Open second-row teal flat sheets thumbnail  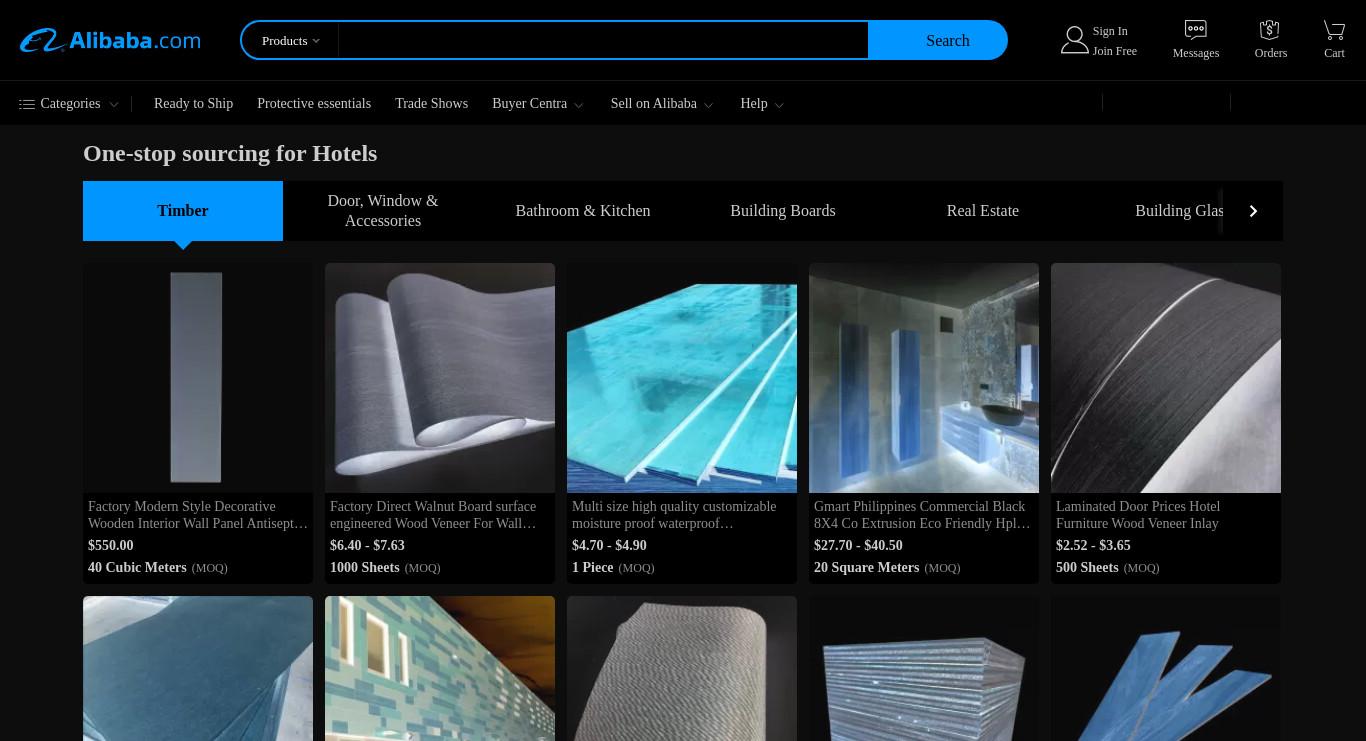198,669
